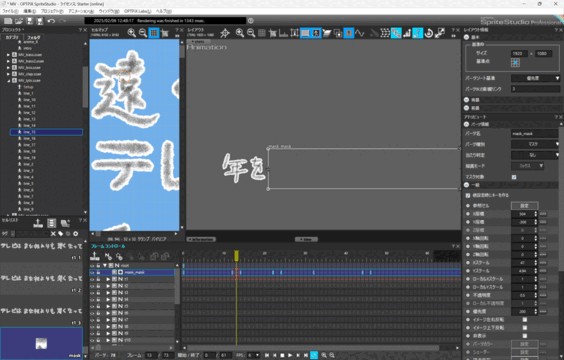This screenshot has height=360, width=564.
Task: Collapse the MV_lyric.ssae tree item
Action: click(8, 81)
